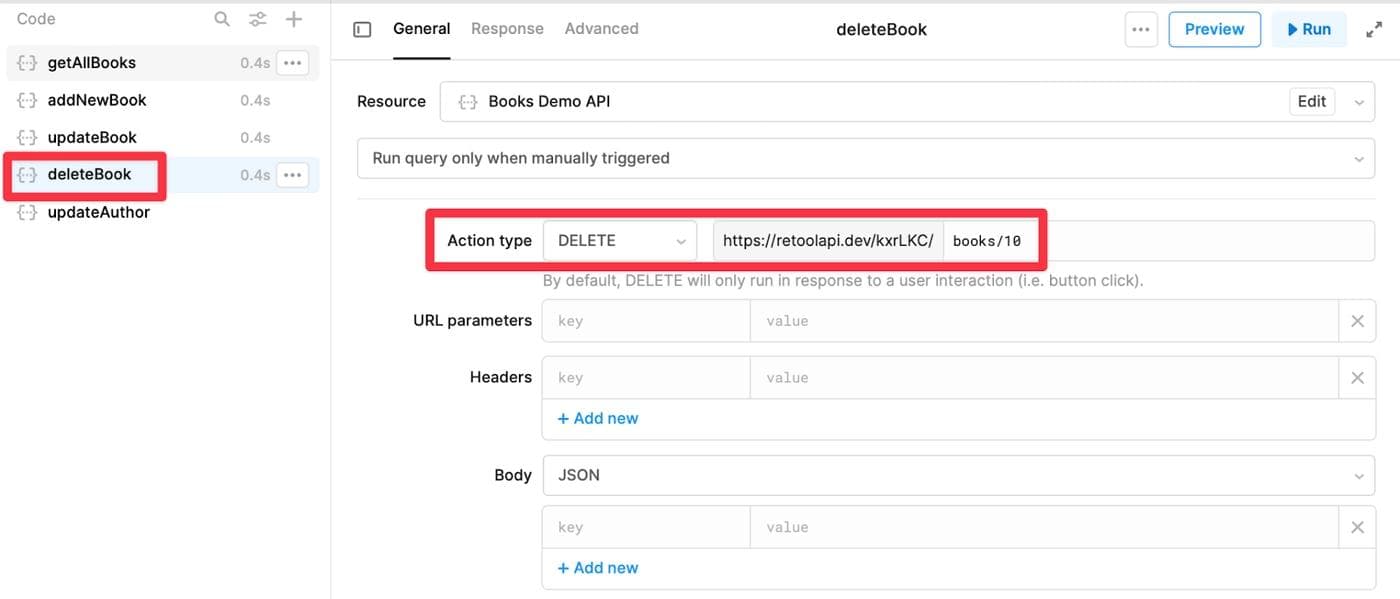The height and width of the screenshot is (599, 1400).
Task: Add a new query with plus icon
Action: click(294, 19)
